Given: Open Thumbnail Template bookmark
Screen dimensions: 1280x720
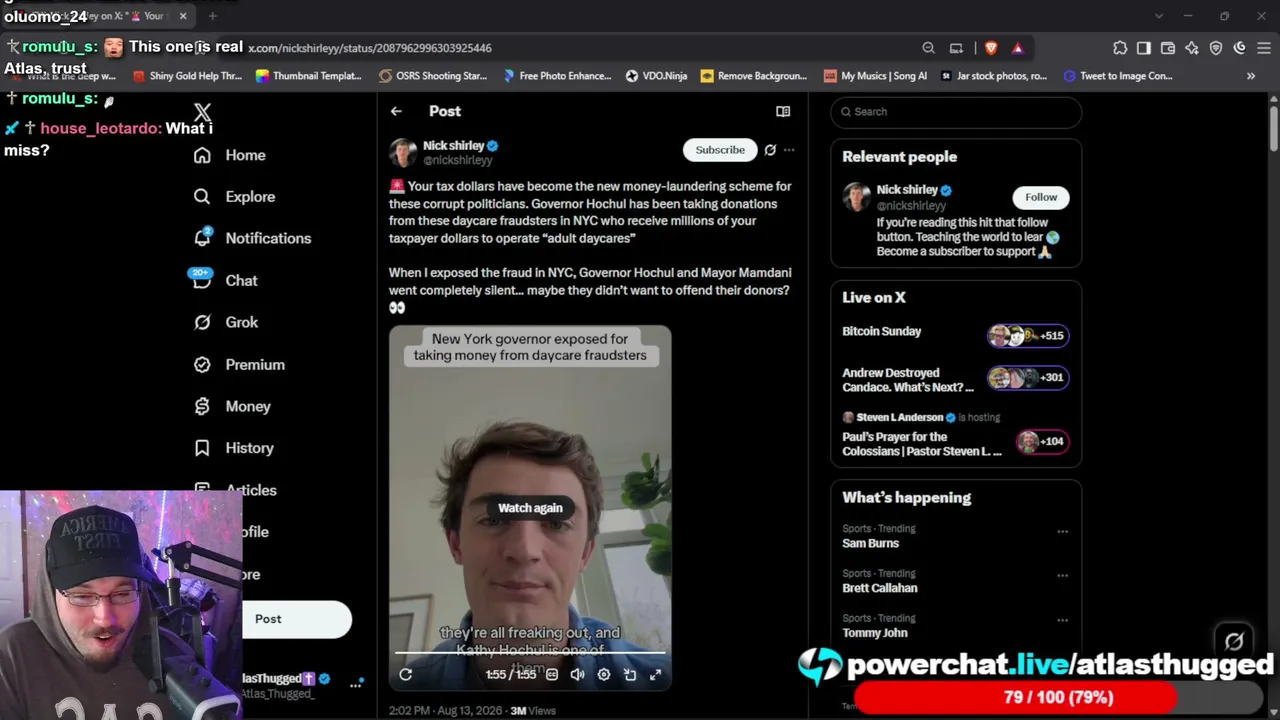Looking at the screenshot, I should [x=309, y=76].
